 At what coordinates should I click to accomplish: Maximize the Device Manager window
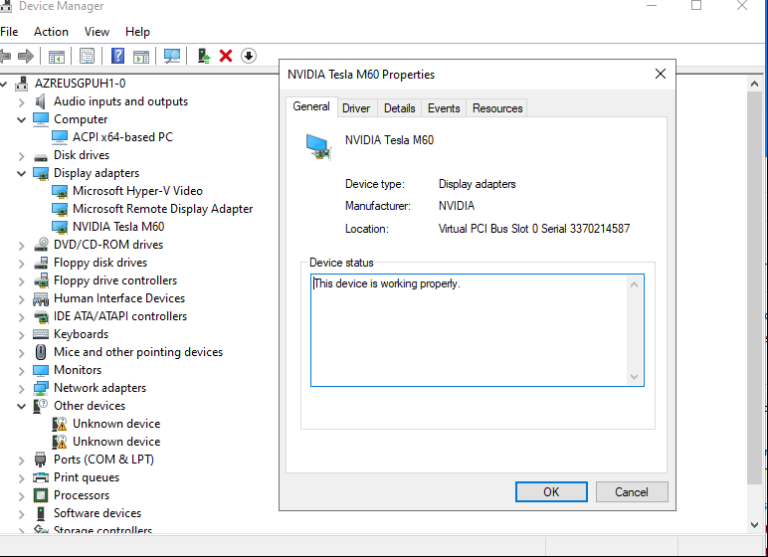[x=696, y=5]
